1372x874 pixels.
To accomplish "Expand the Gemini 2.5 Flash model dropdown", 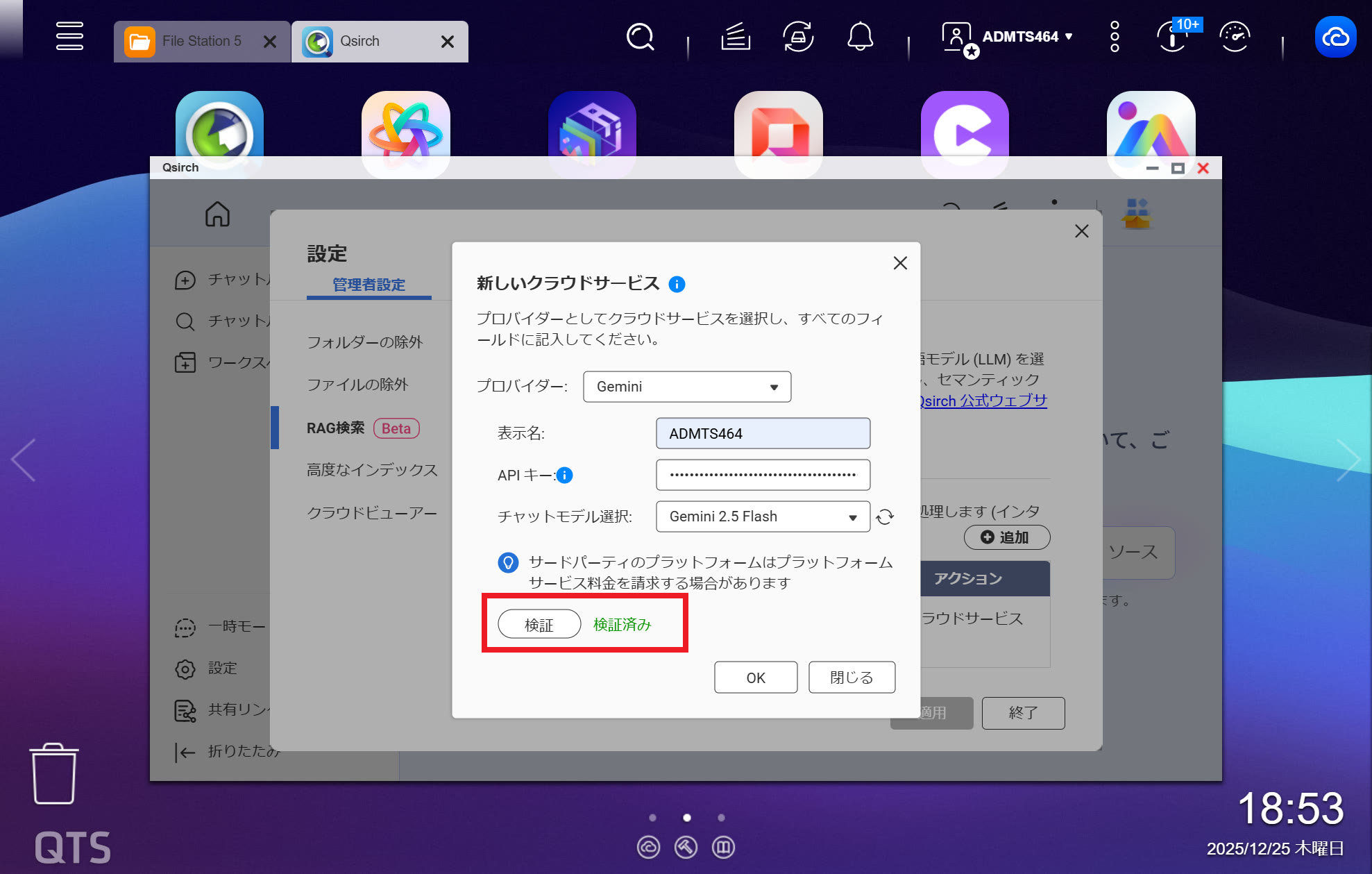I will coord(762,516).
